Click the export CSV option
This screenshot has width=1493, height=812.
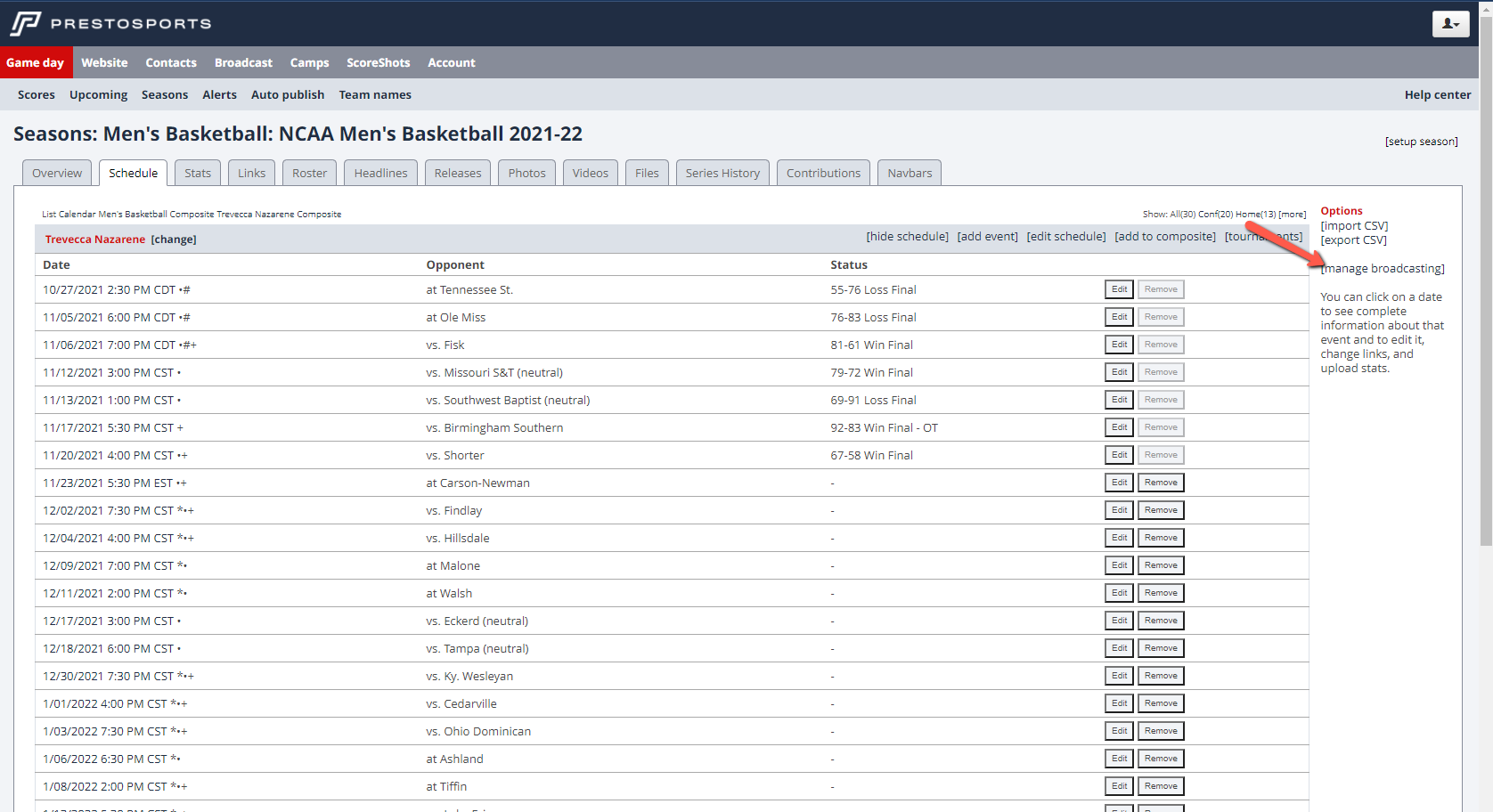click(1353, 240)
